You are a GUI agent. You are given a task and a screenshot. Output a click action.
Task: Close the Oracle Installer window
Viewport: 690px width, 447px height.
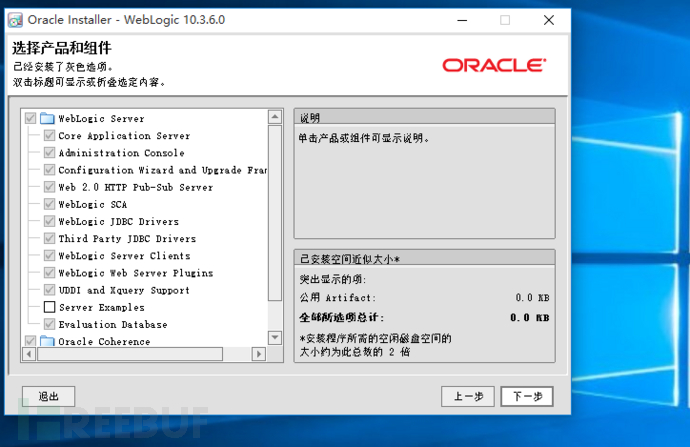[549, 20]
